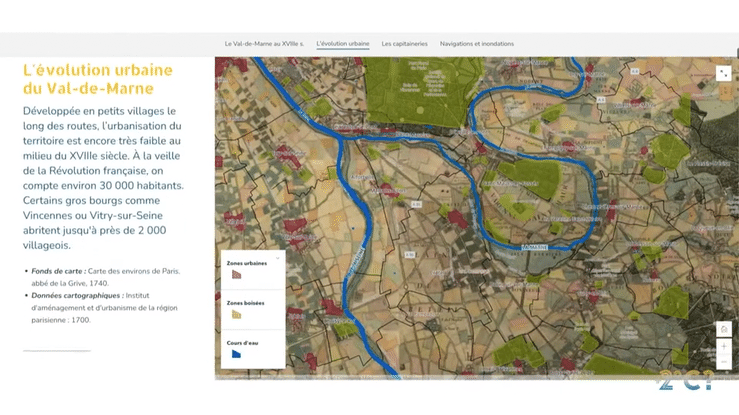Click the Fonds de carte bullet text
739x415 pixels.
106,277
